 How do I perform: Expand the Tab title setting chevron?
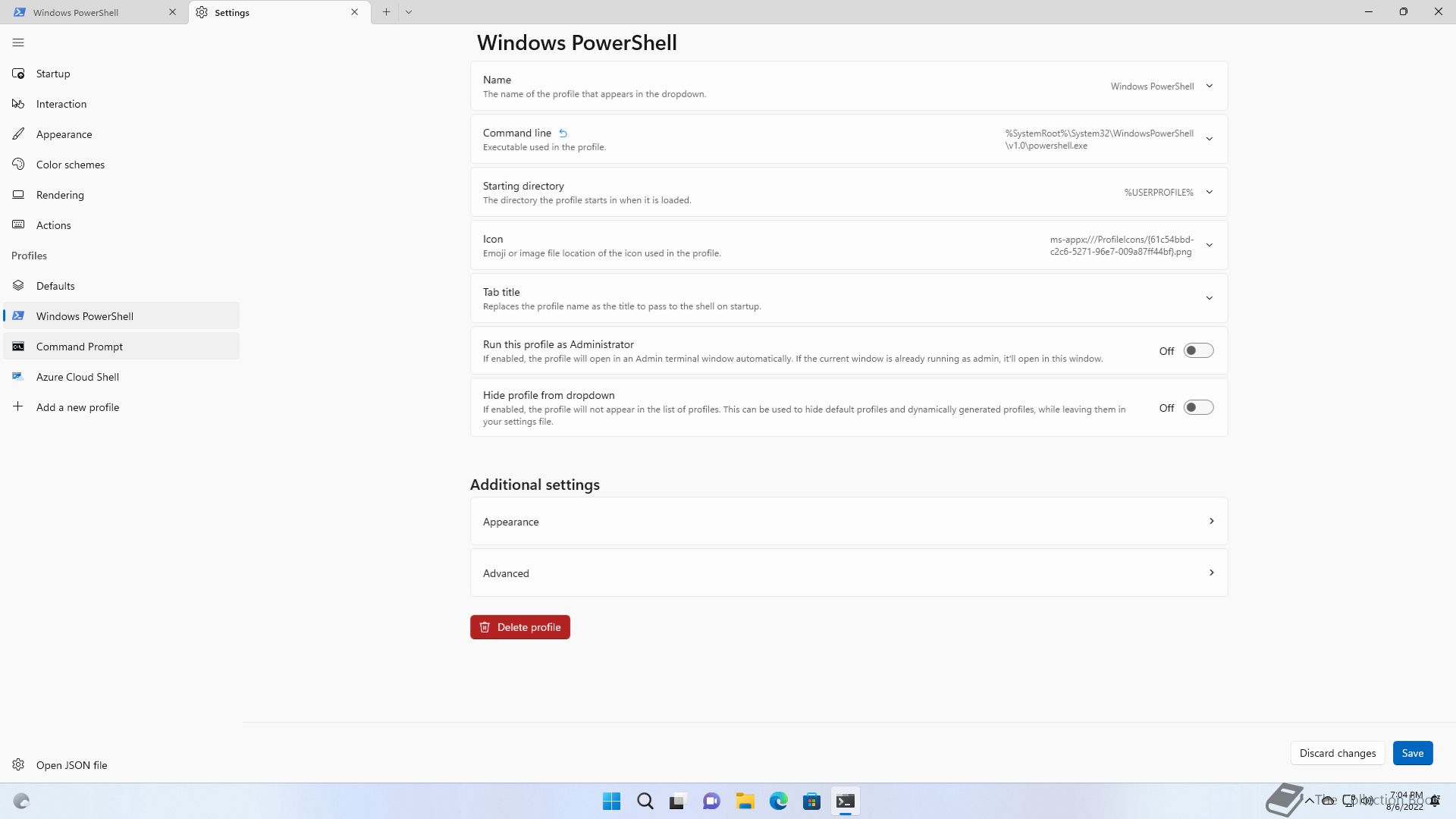1210,298
